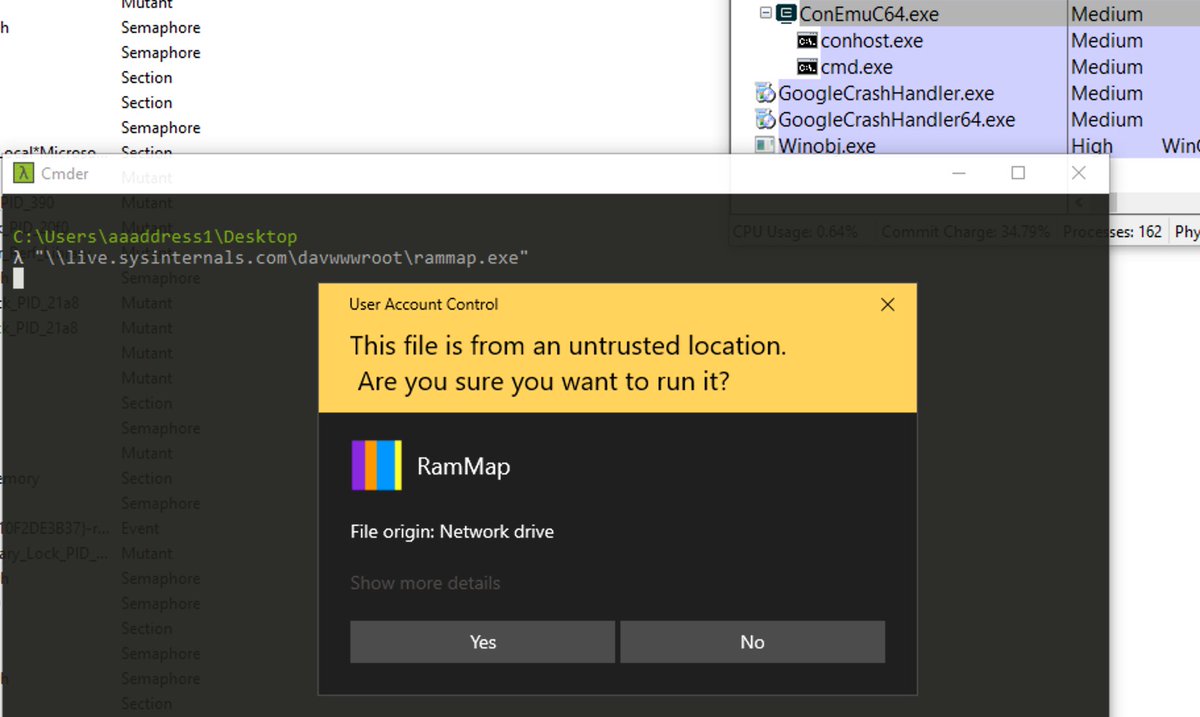Click the Processes: 162 status bar entry
Viewport: 1200px width, 717px height.
click(1112, 232)
